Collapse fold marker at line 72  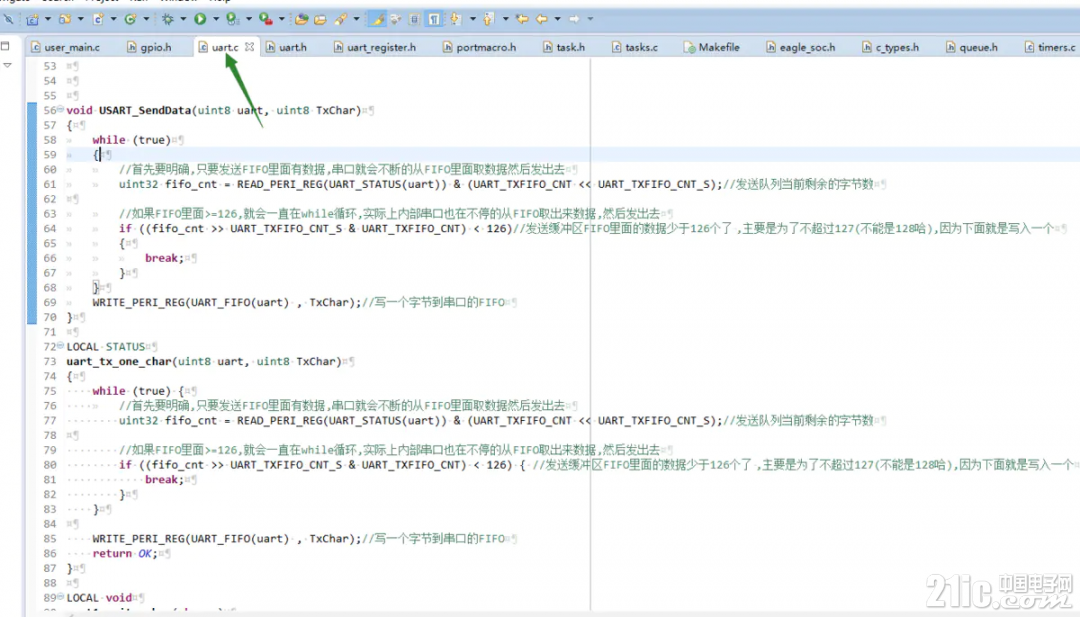coord(61,345)
